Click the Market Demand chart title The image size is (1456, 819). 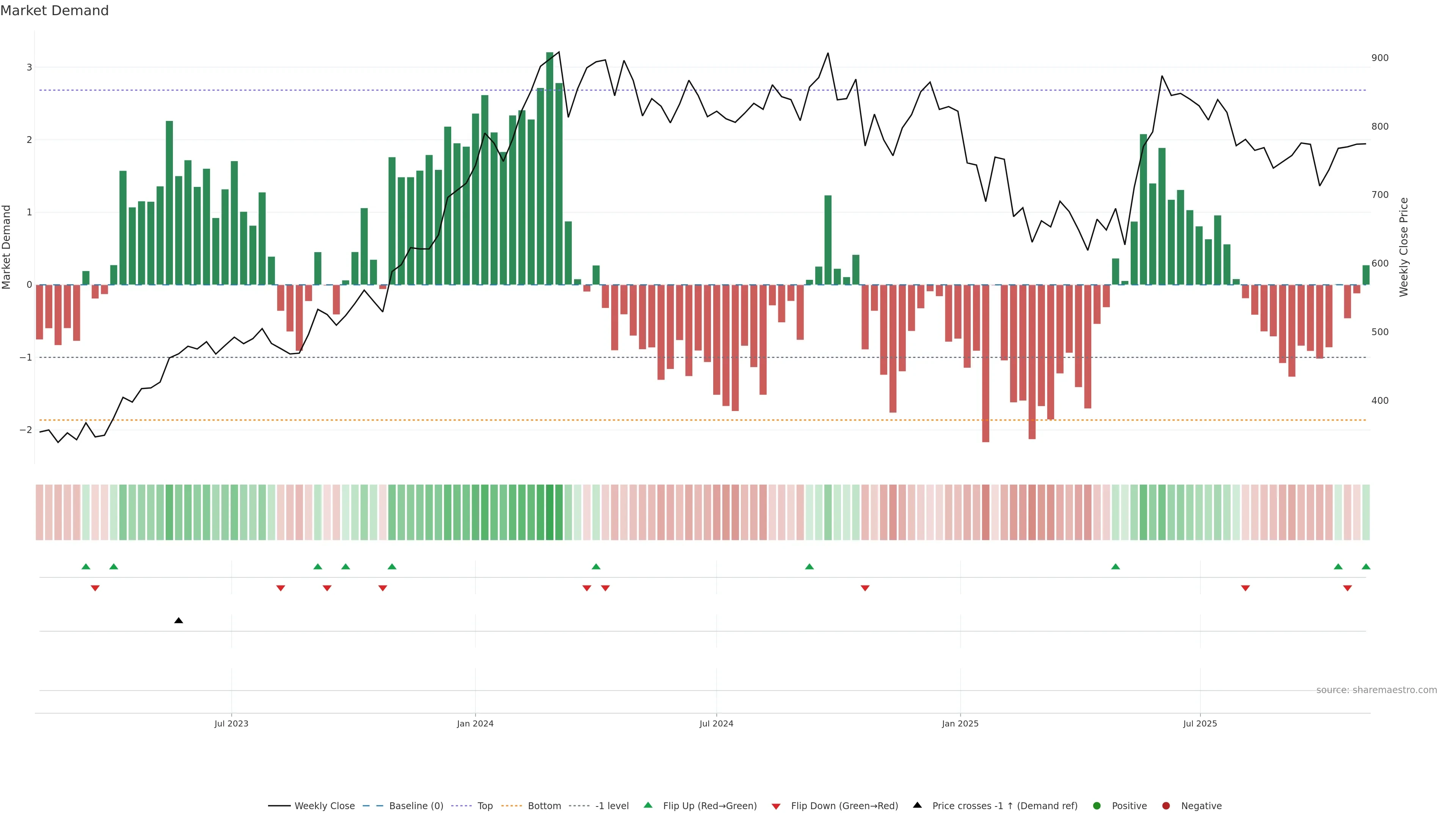pos(54,11)
